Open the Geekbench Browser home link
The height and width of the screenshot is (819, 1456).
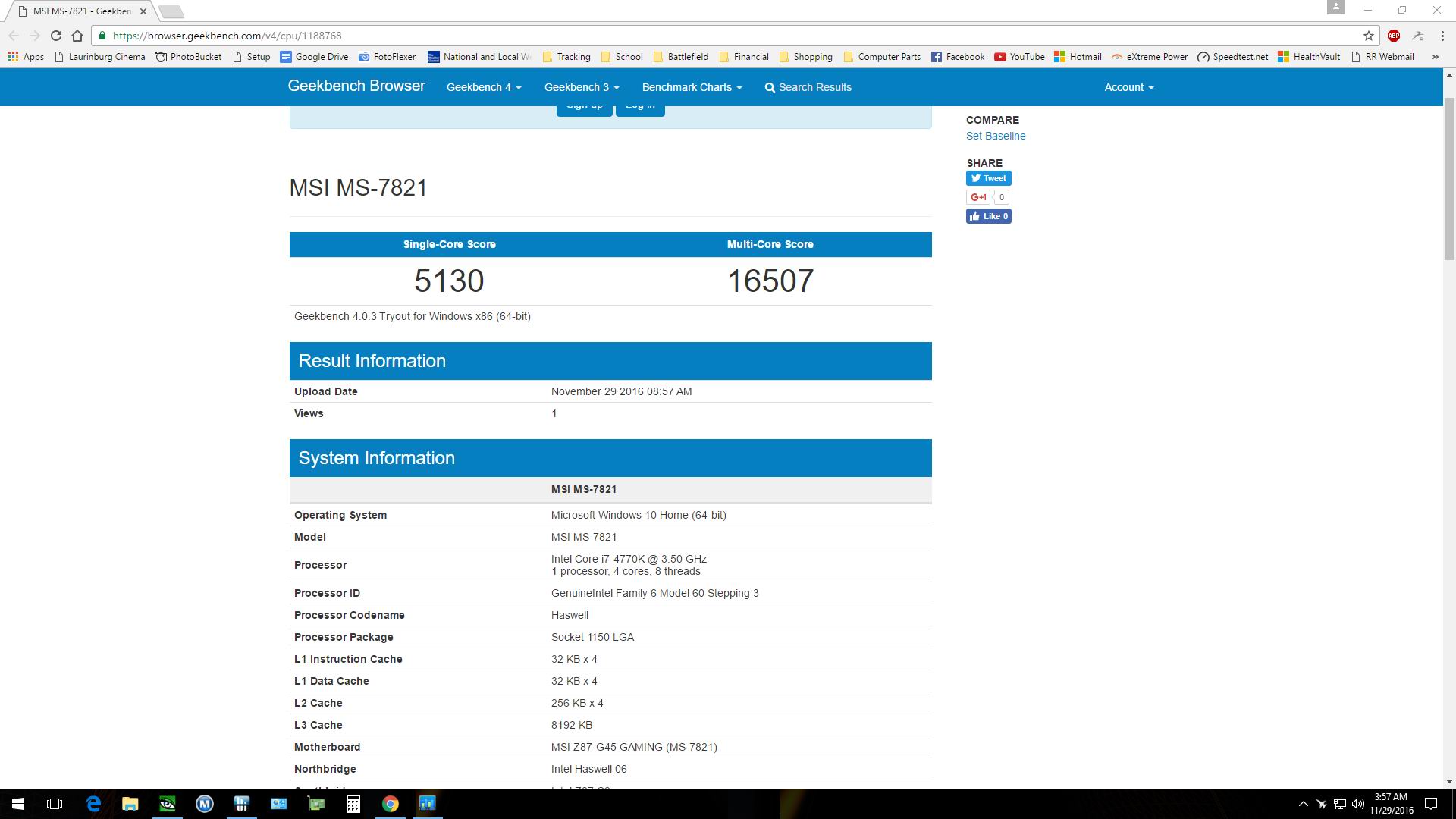[356, 86]
